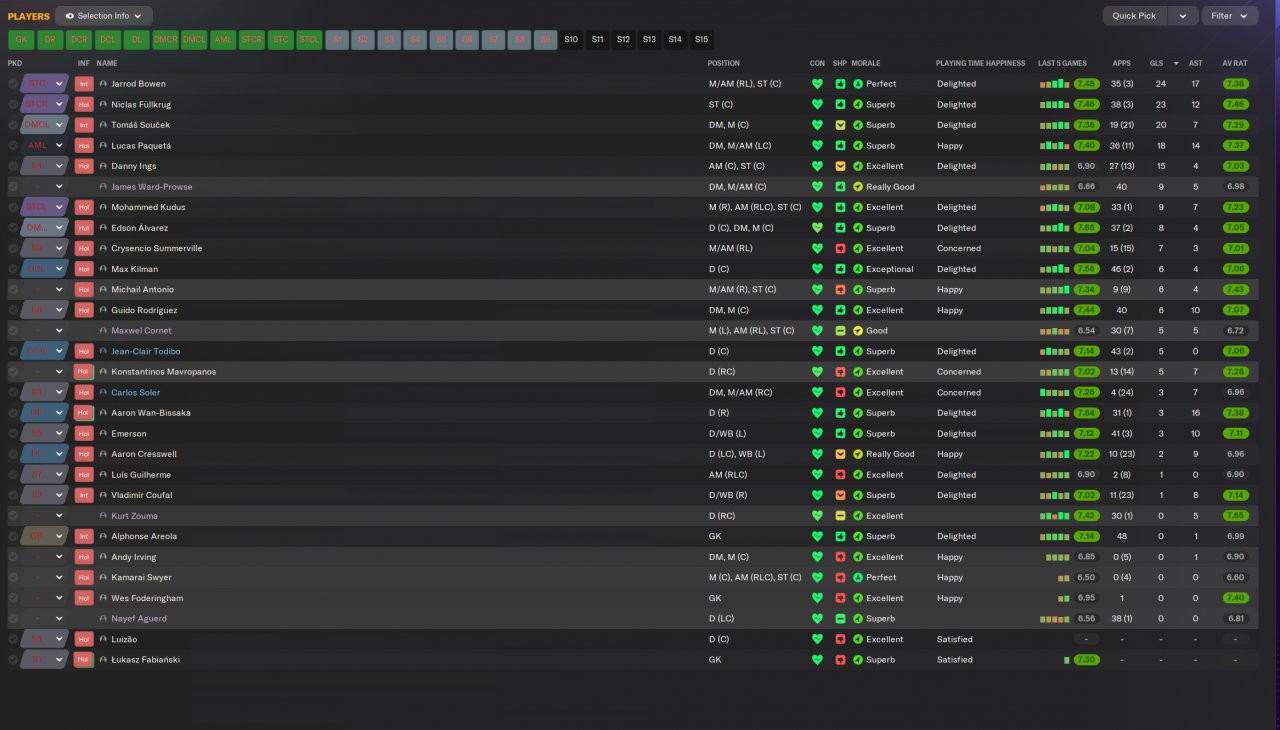Open the profile icon beside Alphonse Areola
Image resolution: width=1280 pixels, height=730 pixels.
pyautogui.click(x=103, y=536)
